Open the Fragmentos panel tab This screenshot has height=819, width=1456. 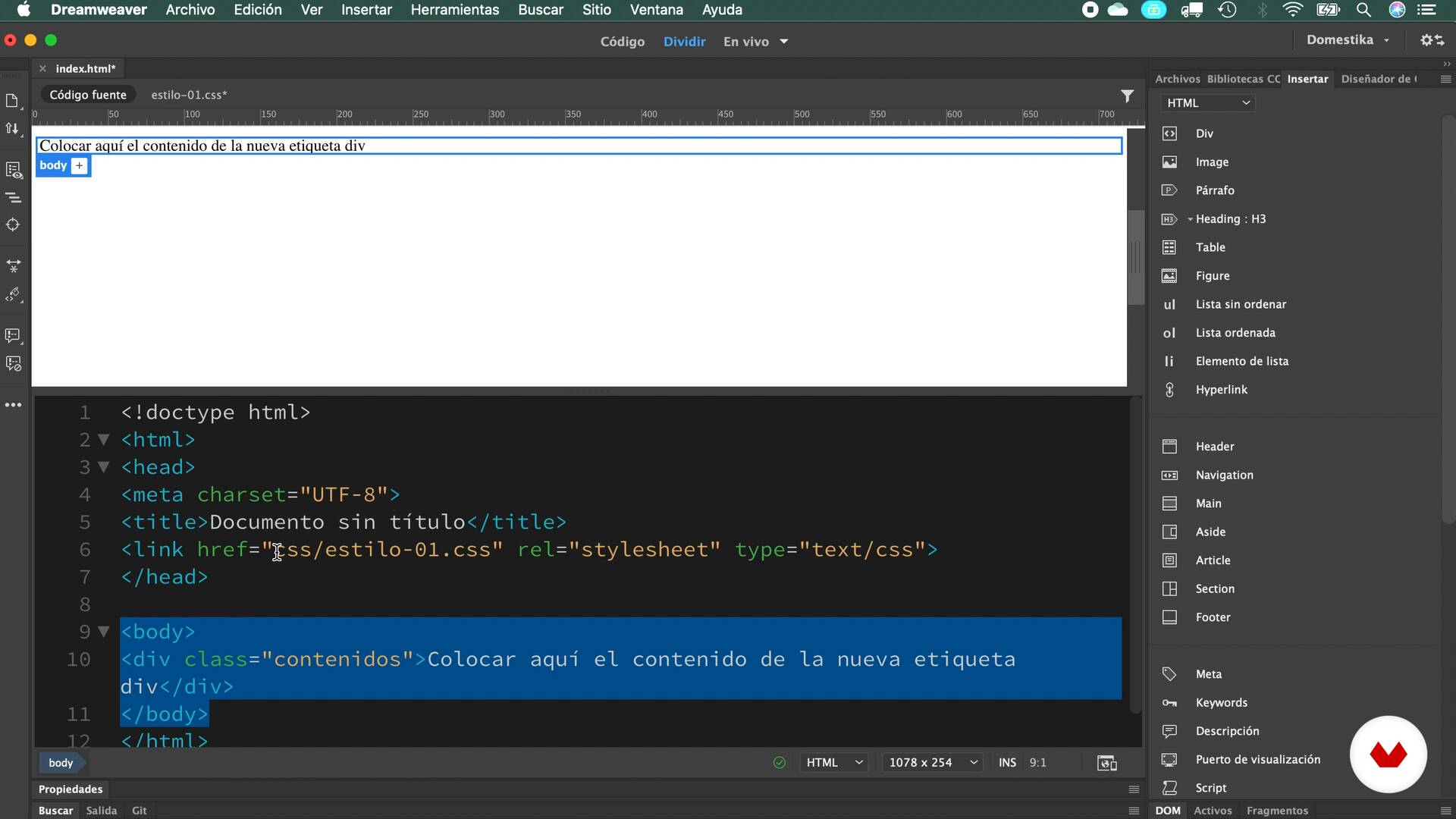(x=1277, y=811)
